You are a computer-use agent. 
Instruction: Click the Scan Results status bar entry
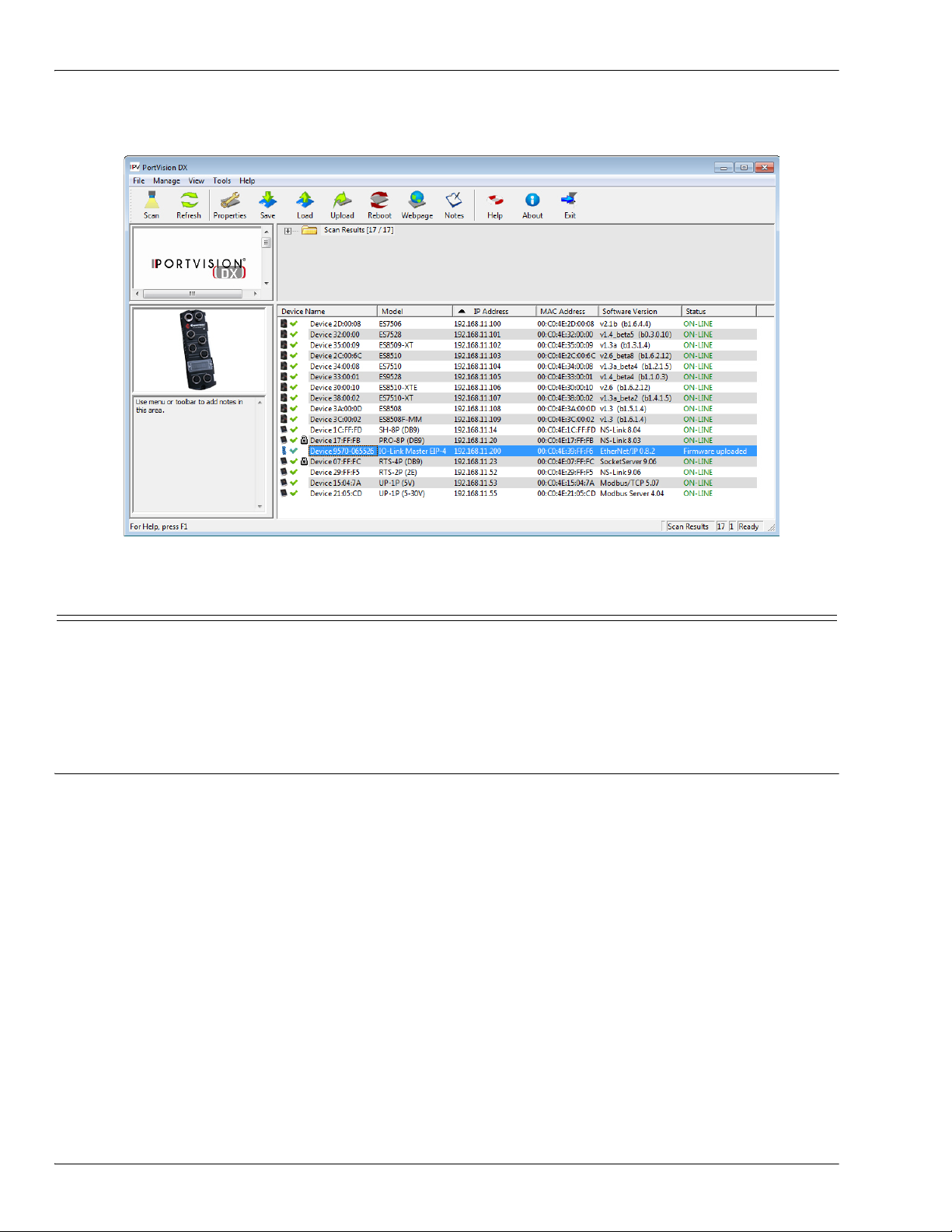[688, 526]
